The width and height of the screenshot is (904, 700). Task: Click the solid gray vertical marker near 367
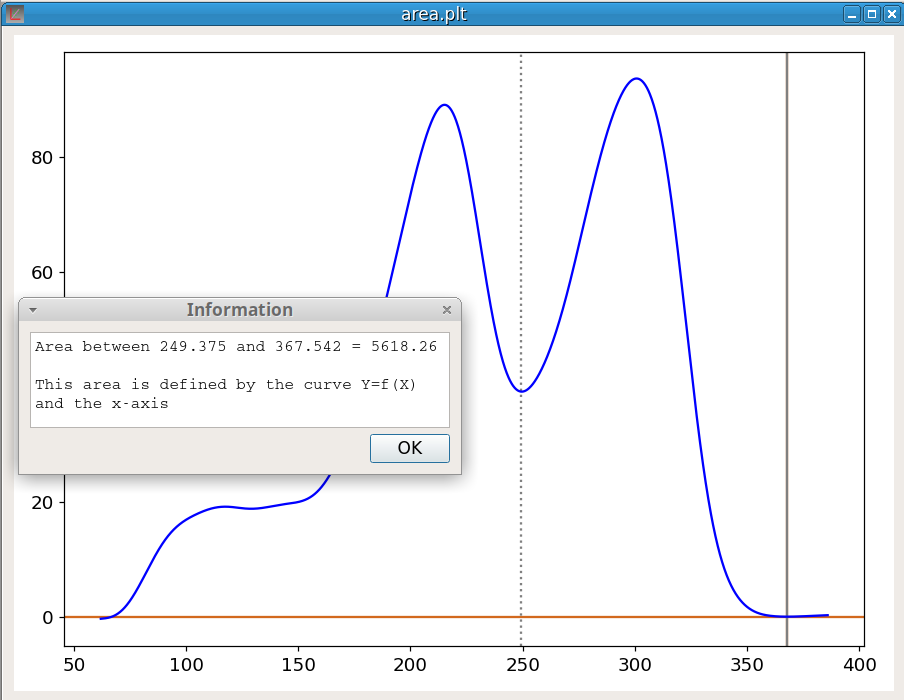pyautogui.click(x=787, y=349)
